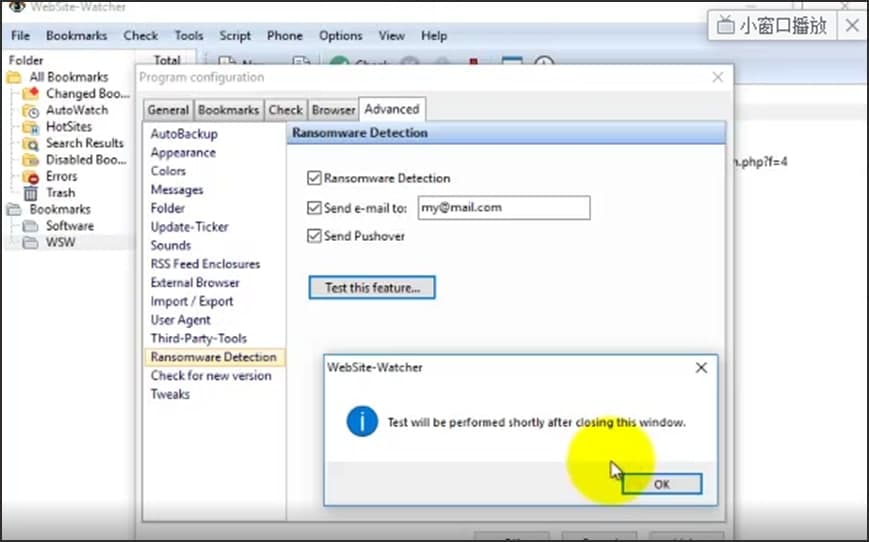The height and width of the screenshot is (542, 869).
Task: Open the Tools menu
Action: pos(189,35)
